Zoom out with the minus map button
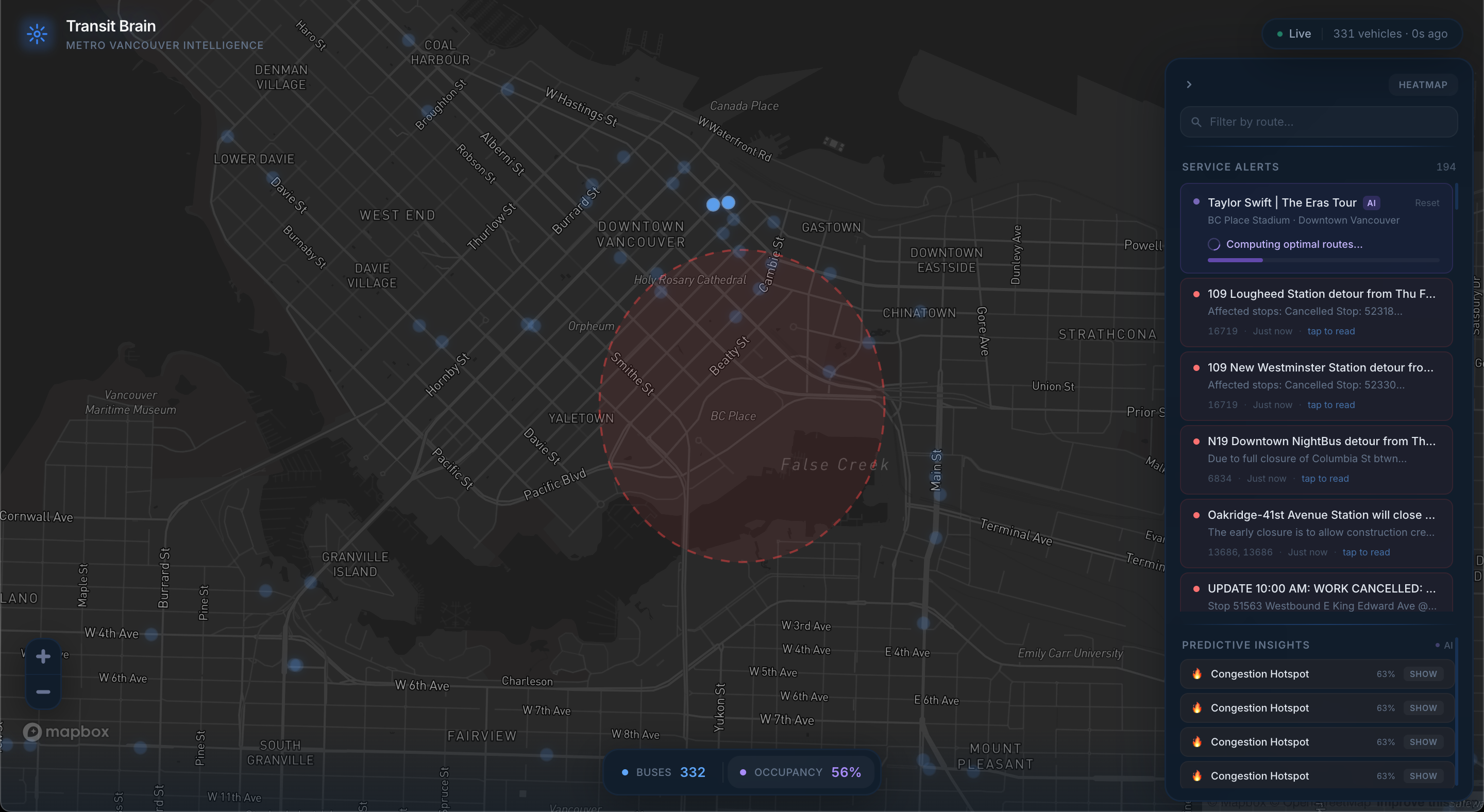 43,691
